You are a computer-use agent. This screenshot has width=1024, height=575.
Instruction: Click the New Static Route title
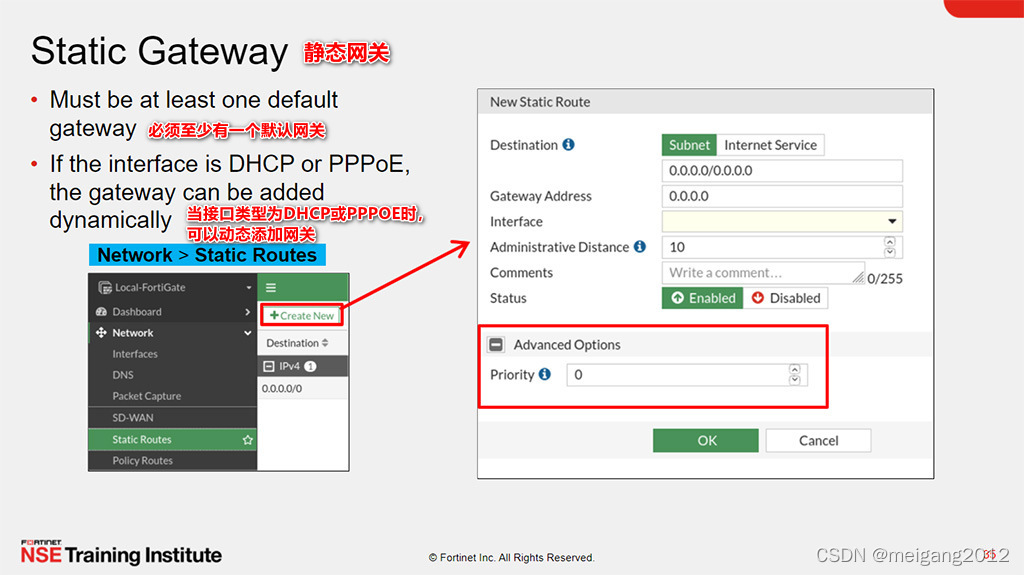[x=540, y=102]
